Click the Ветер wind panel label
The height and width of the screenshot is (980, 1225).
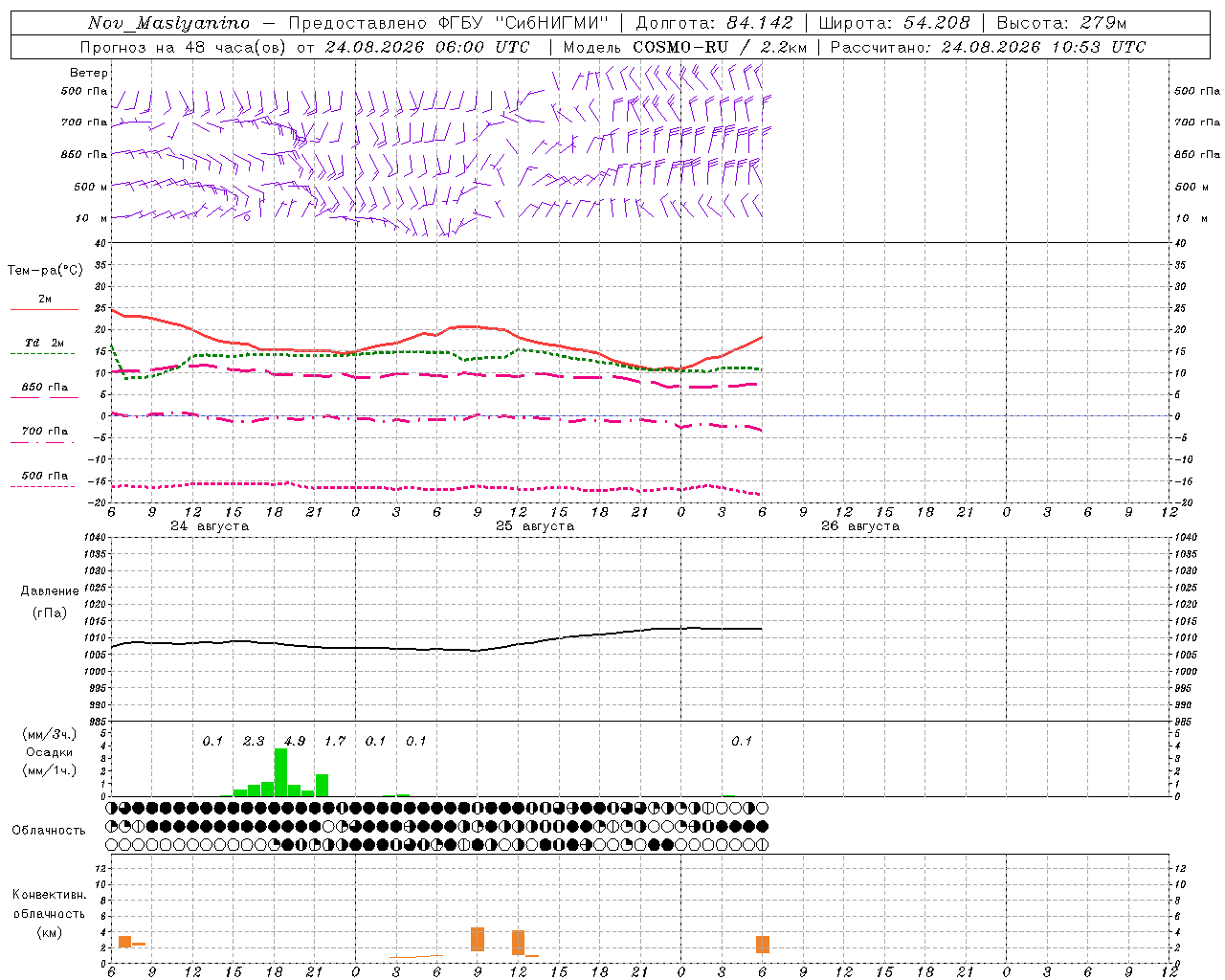89,73
